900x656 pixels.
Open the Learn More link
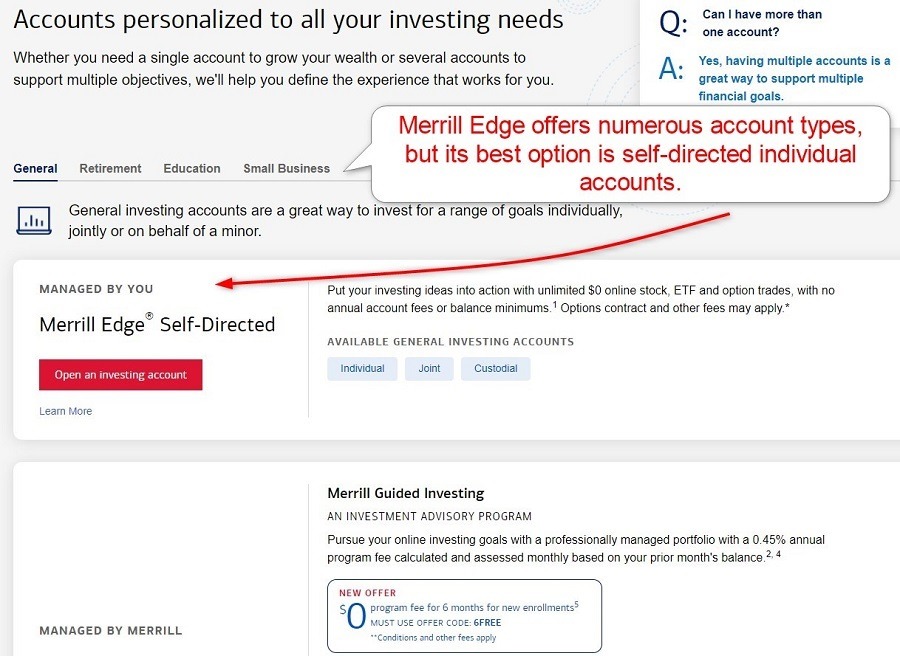(x=65, y=410)
